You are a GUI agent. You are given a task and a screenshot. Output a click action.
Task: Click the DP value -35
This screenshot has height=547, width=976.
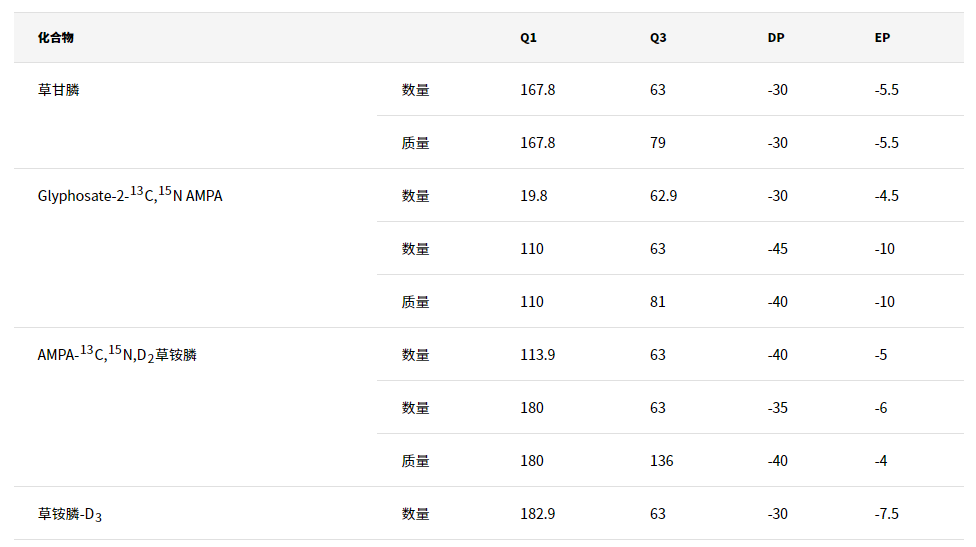pyautogui.click(x=778, y=408)
